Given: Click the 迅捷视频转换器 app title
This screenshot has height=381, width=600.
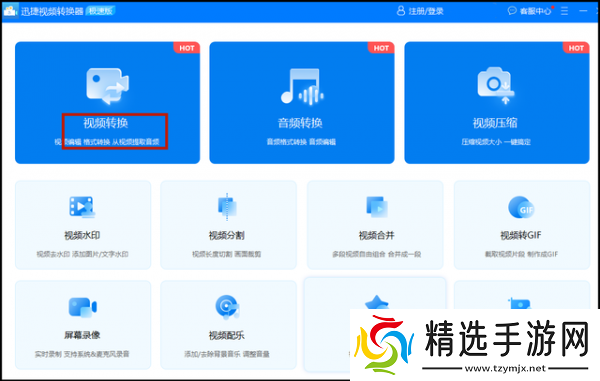Looking at the screenshot, I should pos(52,11).
